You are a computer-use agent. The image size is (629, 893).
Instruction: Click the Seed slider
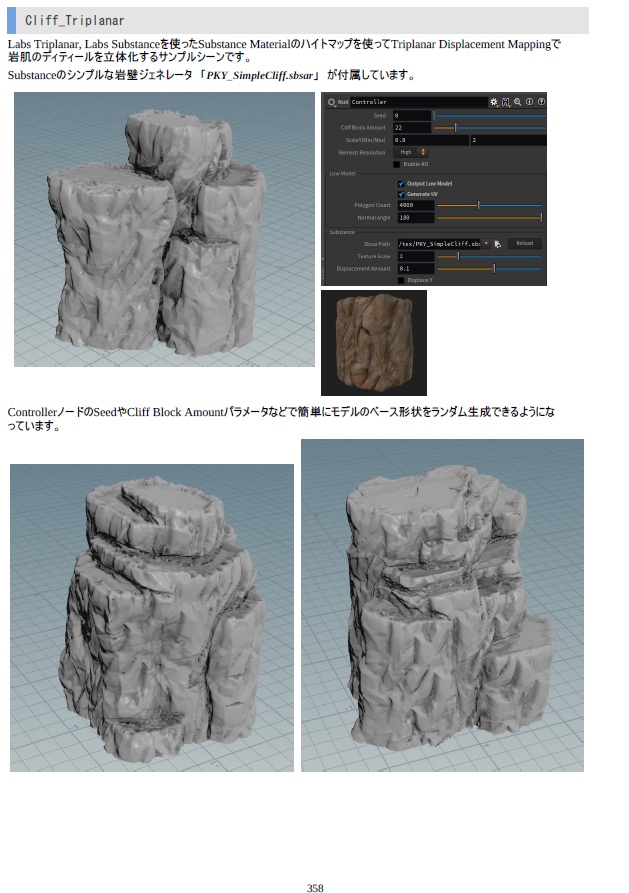point(489,116)
